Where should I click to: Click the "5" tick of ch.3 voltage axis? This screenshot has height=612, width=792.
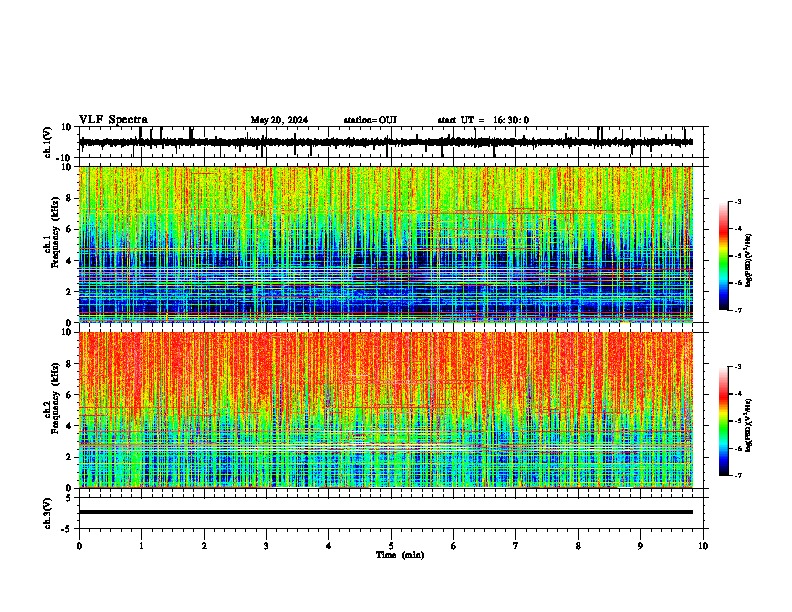click(69, 497)
